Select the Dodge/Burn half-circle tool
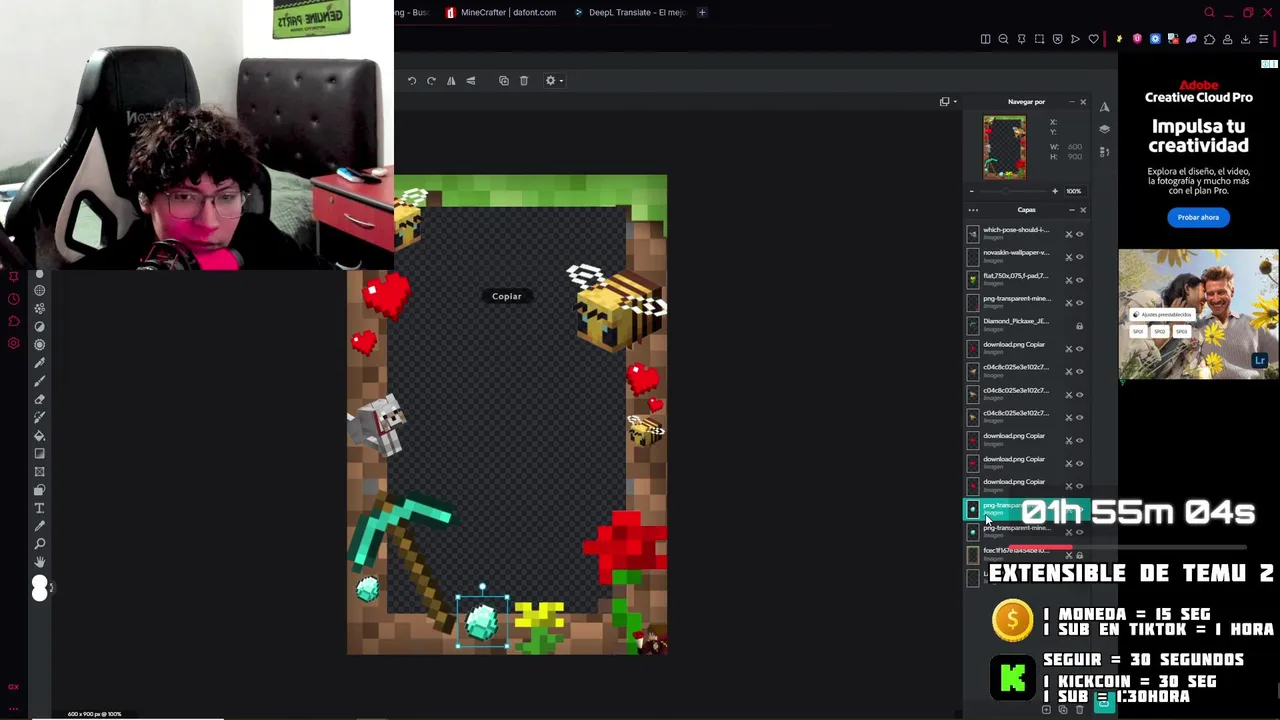The width and height of the screenshot is (1280, 720). click(x=40, y=327)
